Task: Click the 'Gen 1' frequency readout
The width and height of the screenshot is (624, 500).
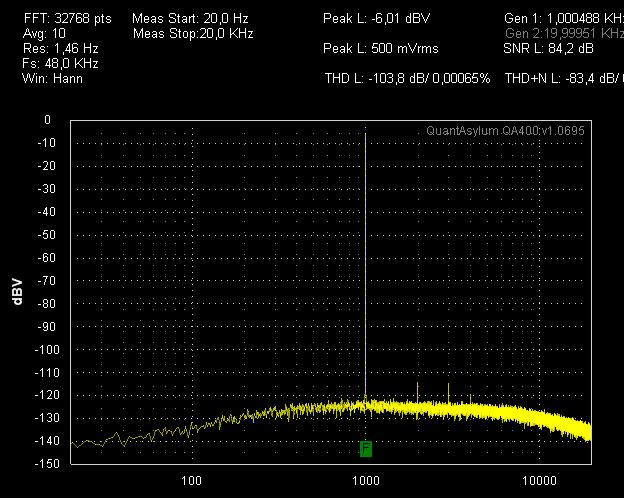Action: click(x=564, y=19)
